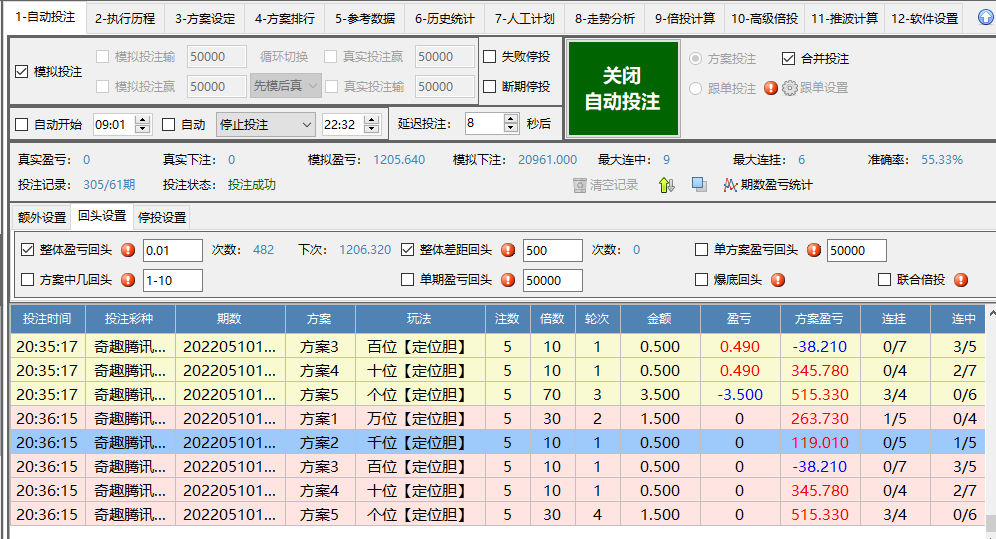This screenshot has width=996, height=539.
Task: Click the gear icon for 跟单设置
Action: point(789,88)
